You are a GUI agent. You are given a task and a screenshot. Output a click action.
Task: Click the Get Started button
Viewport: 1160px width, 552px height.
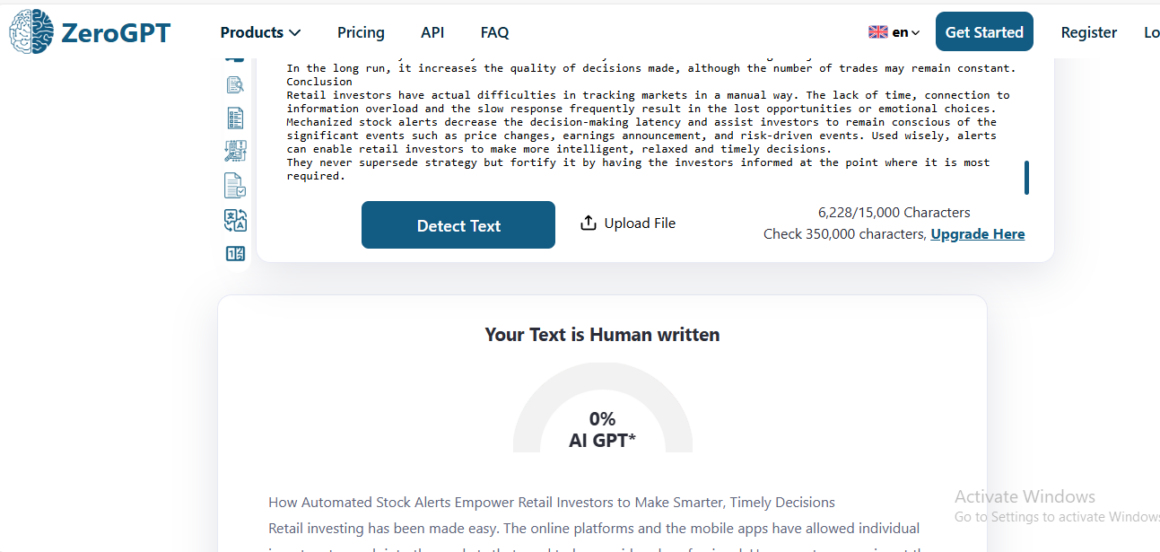point(984,32)
